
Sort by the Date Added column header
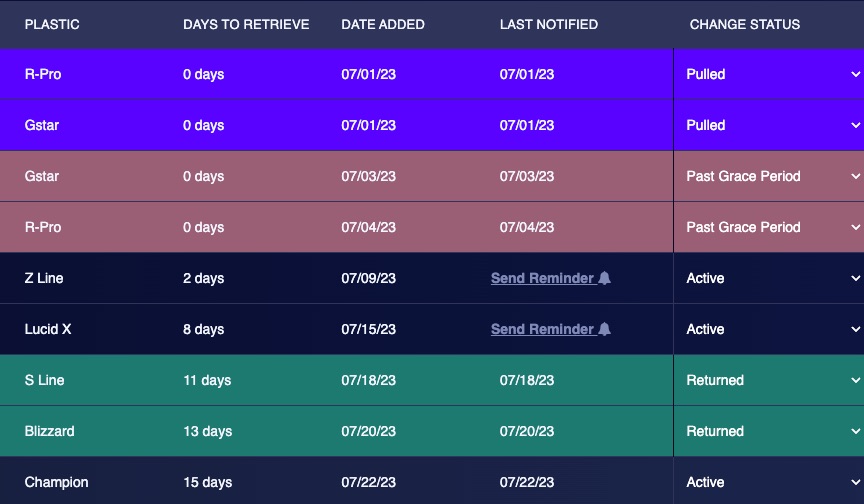pos(383,24)
